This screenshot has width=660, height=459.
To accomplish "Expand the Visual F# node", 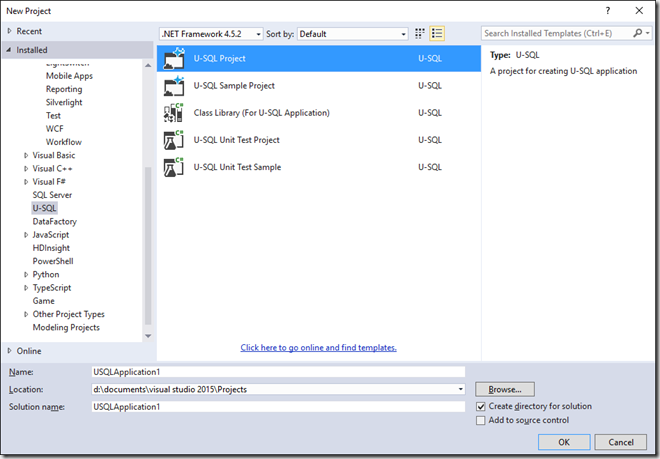I will point(26,182).
